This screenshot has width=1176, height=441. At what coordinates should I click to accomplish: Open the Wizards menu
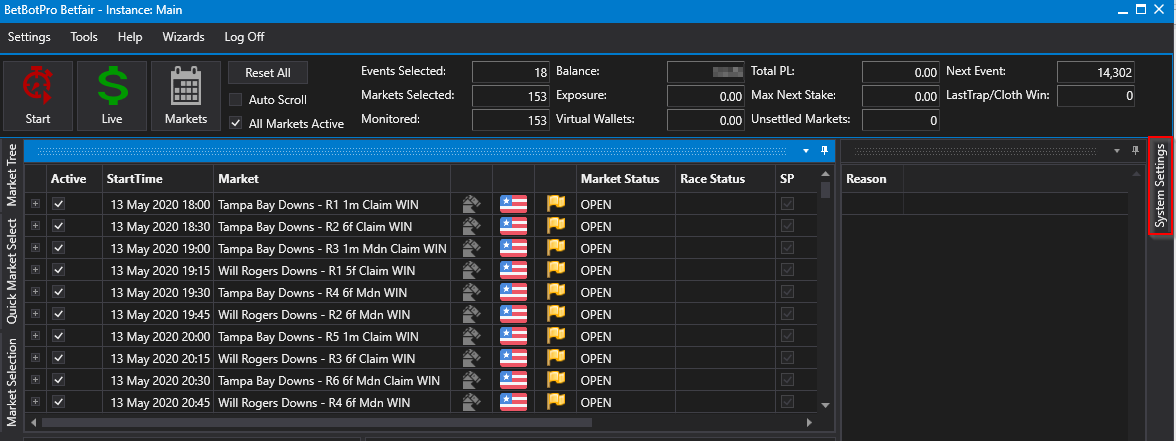tap(183, 37)
